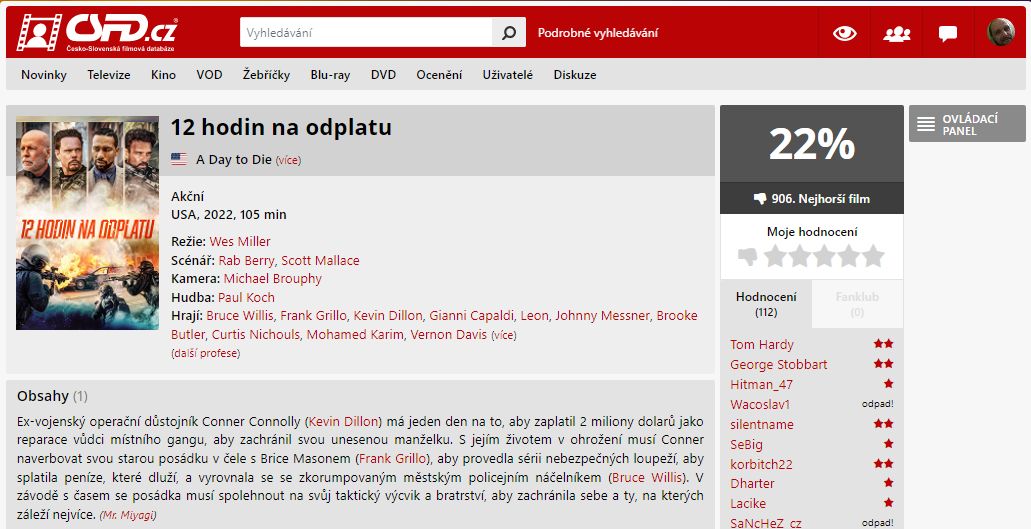
Task: Open director Wes Miller
Action: click(240, 242)
